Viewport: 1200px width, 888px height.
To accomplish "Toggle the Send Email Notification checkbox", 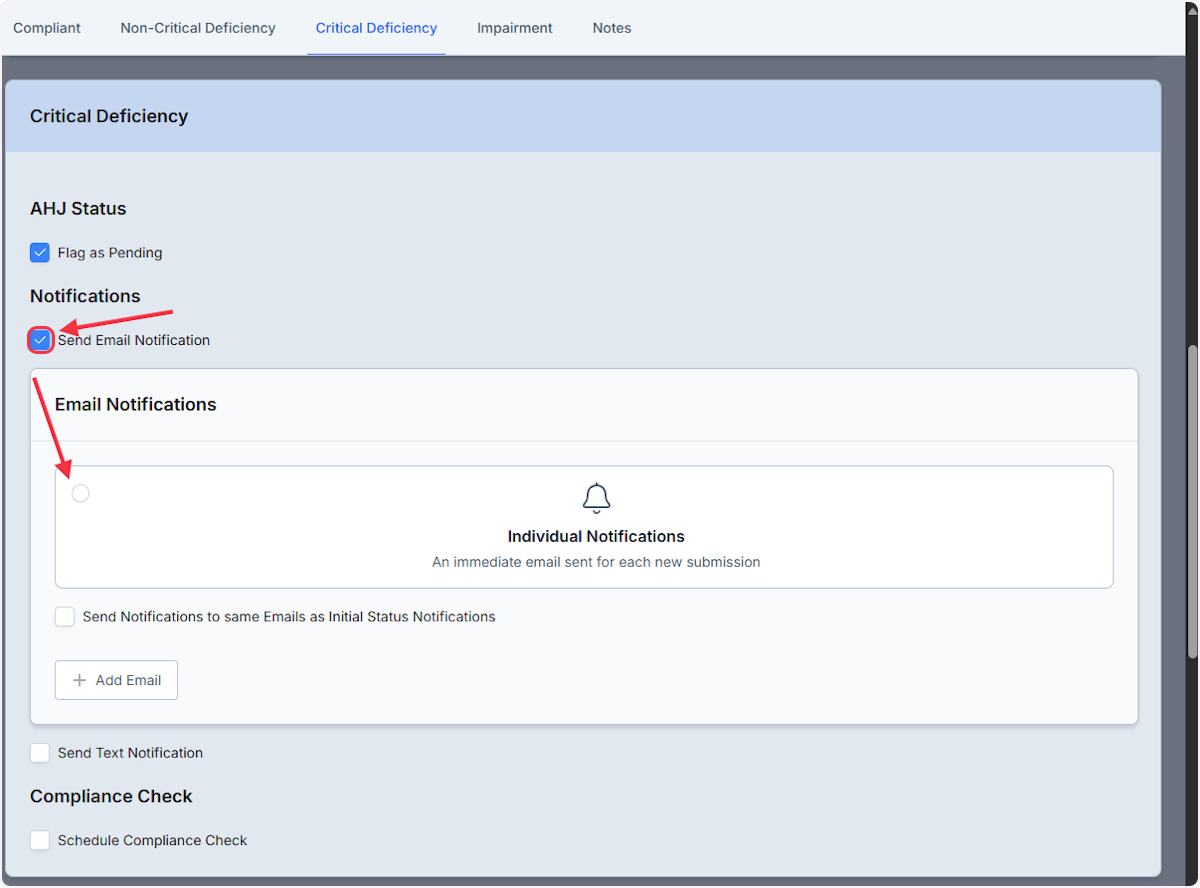I will pyautogui.click(x=40, y=340).
